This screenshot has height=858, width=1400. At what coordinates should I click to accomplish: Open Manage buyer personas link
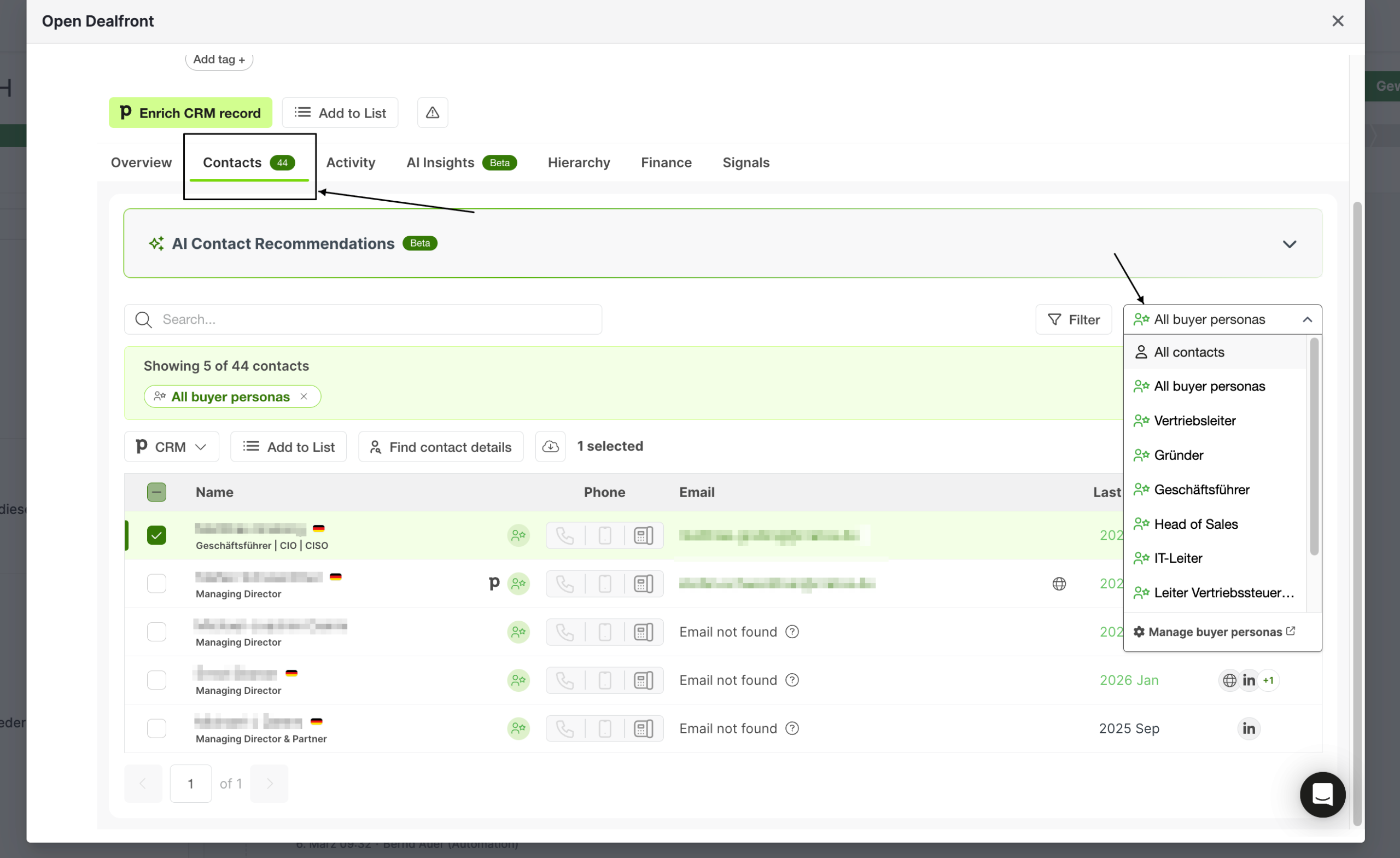coord(1214,632)
